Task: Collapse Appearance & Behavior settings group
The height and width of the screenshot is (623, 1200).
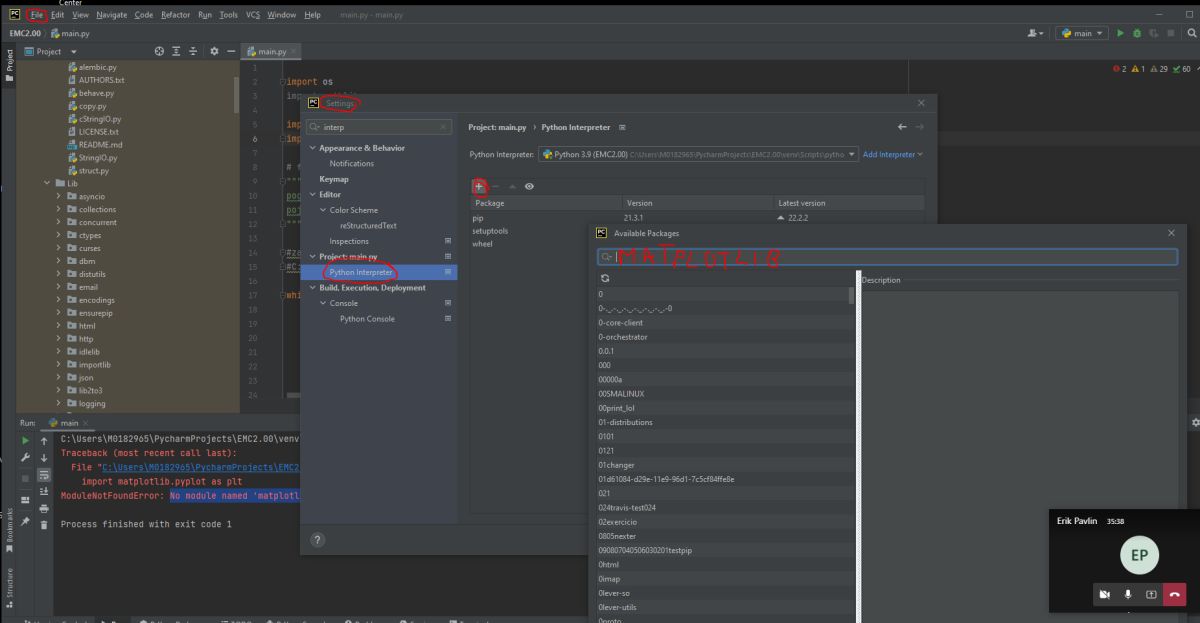Action: point(312,148)
